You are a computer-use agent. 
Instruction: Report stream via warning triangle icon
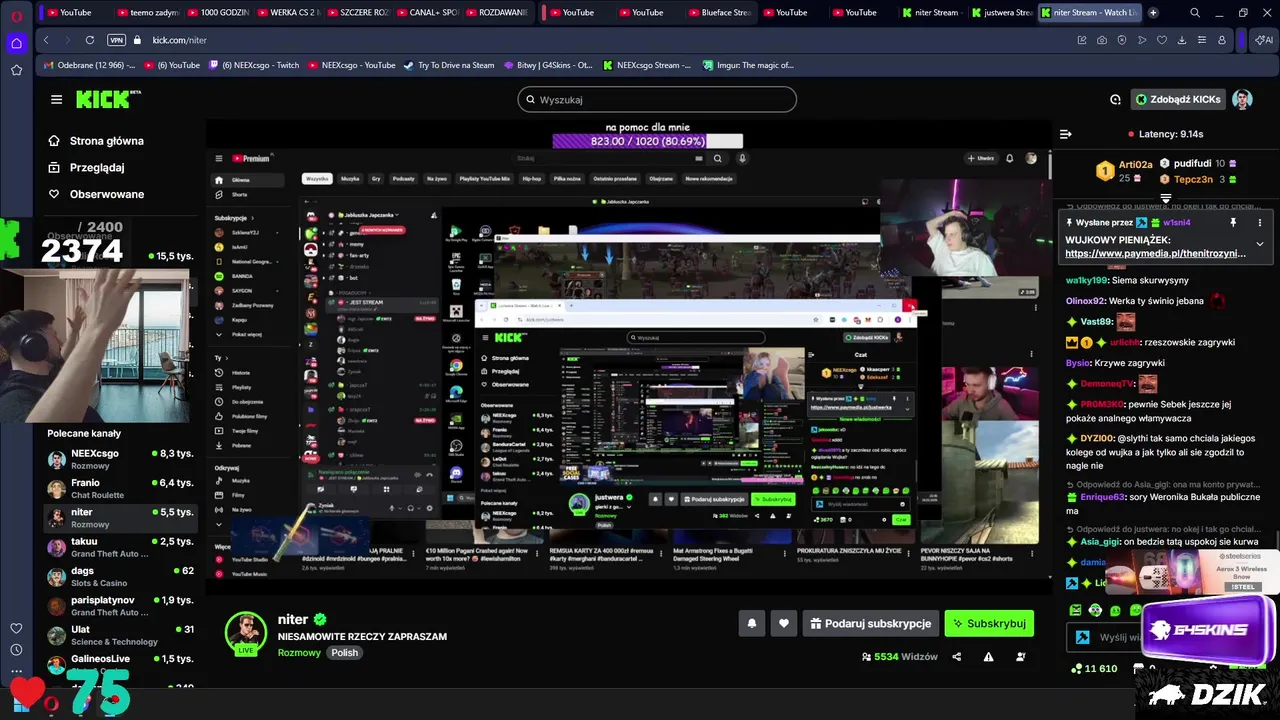click(988, 657)
